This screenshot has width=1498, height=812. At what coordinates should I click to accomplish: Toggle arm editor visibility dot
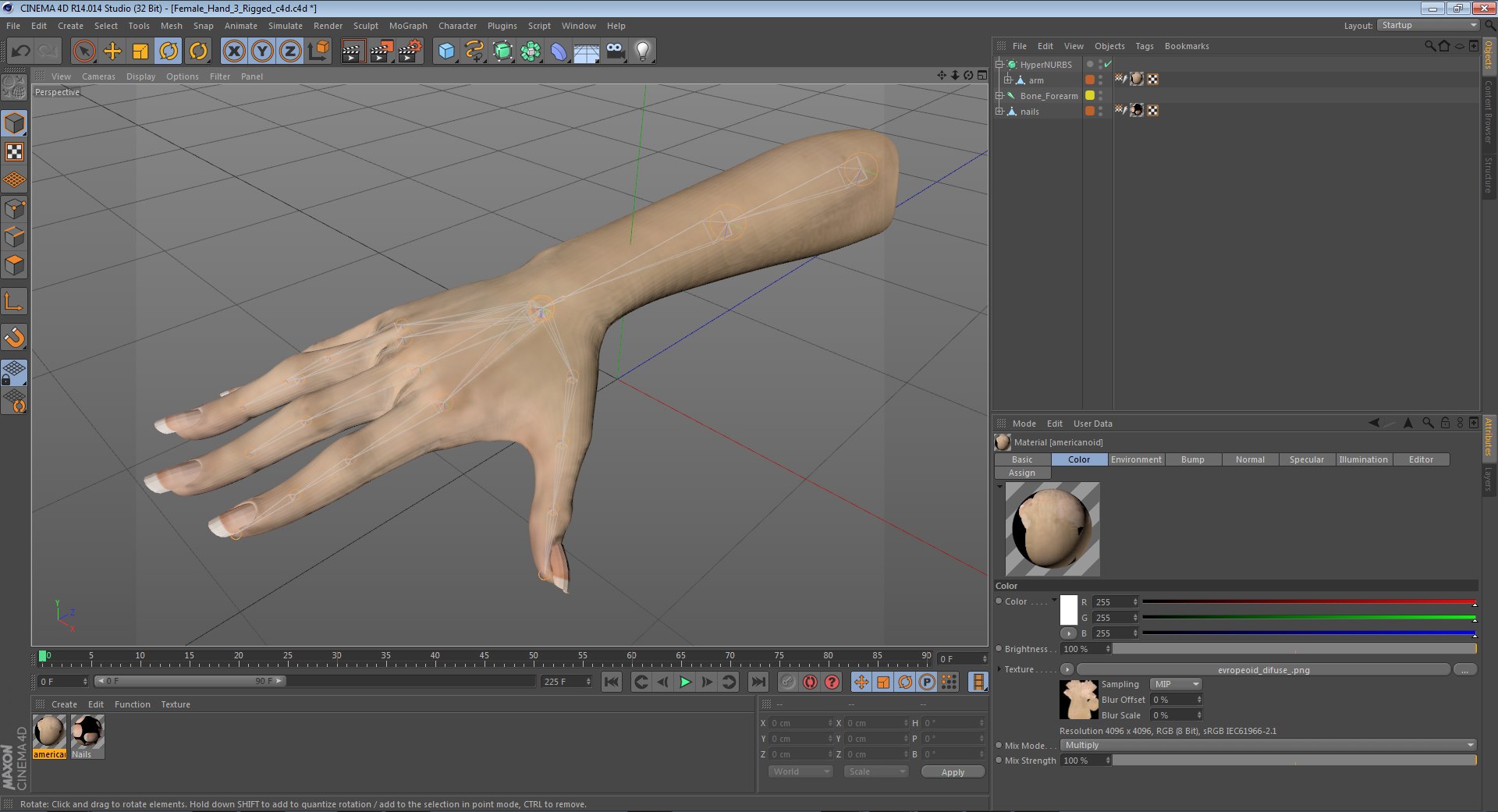(1101, 77)
